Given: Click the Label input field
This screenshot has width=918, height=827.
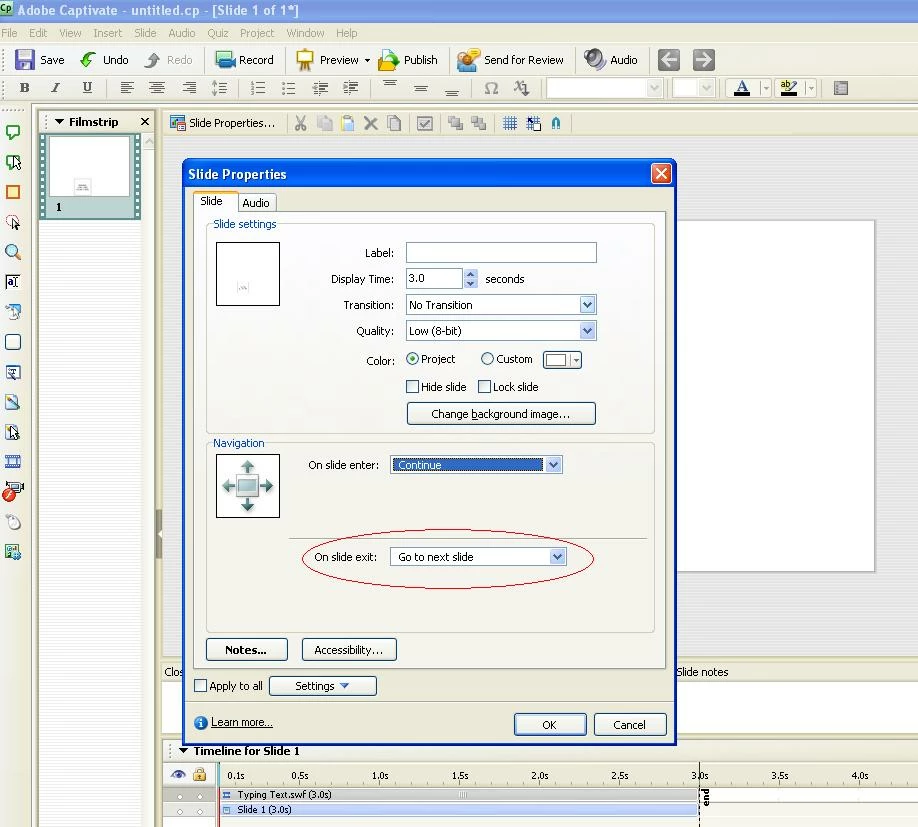Looking at the screenshot, I should [501, 253].
